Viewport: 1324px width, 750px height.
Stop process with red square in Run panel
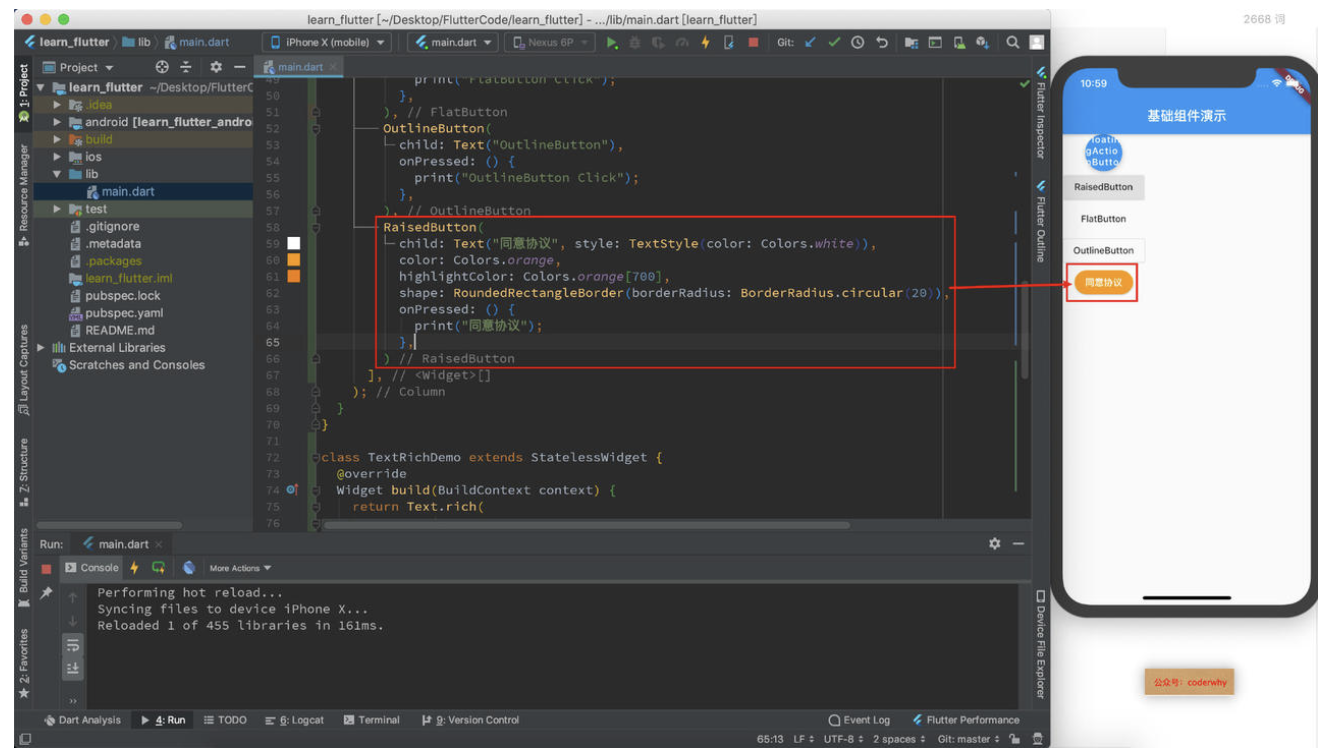46,568
